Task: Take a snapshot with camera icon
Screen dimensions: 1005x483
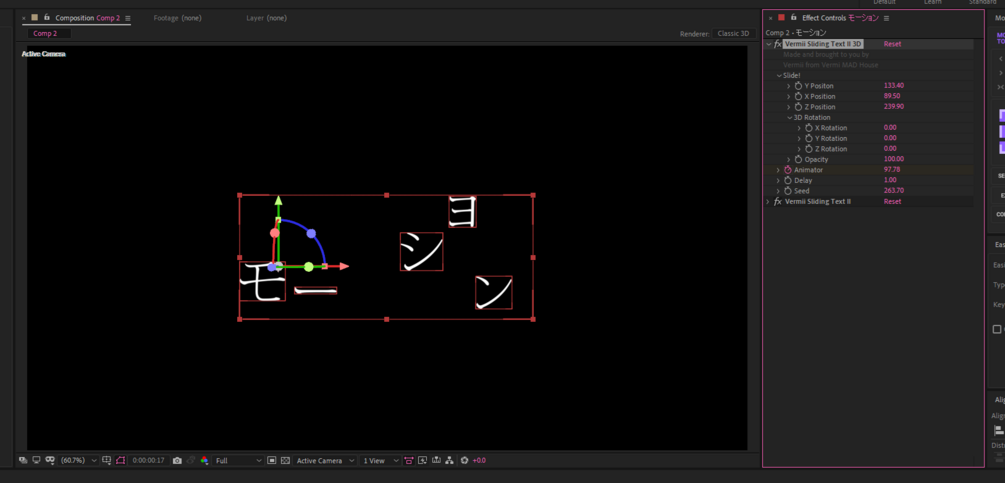Action: tap(178, 461)
